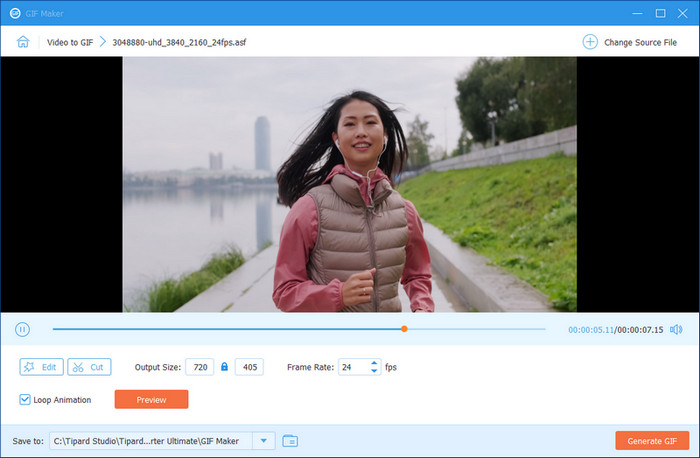
Task: Expand the Save to path dropdown
Action: point(263,440)
